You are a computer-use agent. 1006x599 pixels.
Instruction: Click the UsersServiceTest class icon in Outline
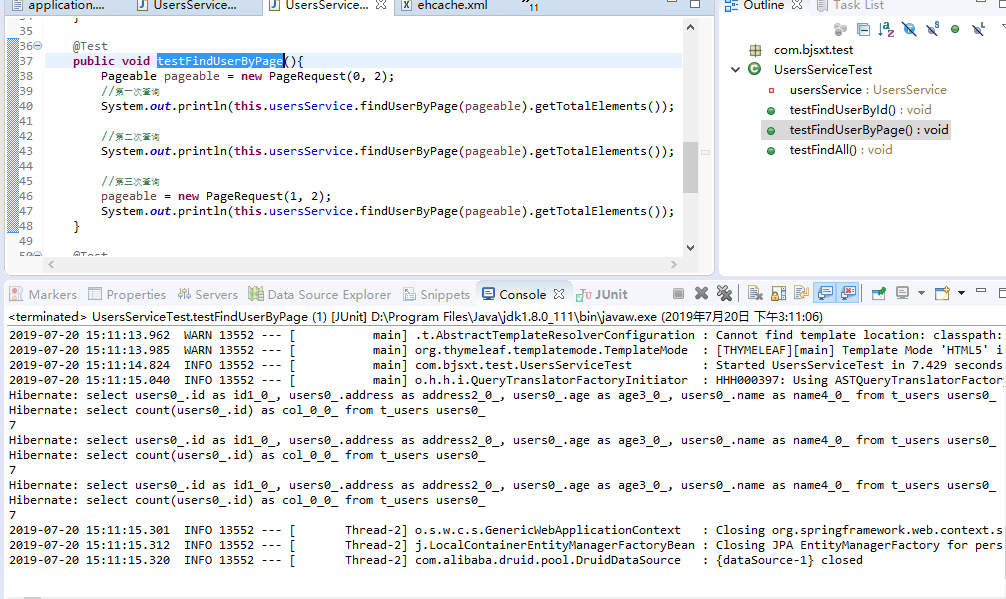click(x=754, y=69)
